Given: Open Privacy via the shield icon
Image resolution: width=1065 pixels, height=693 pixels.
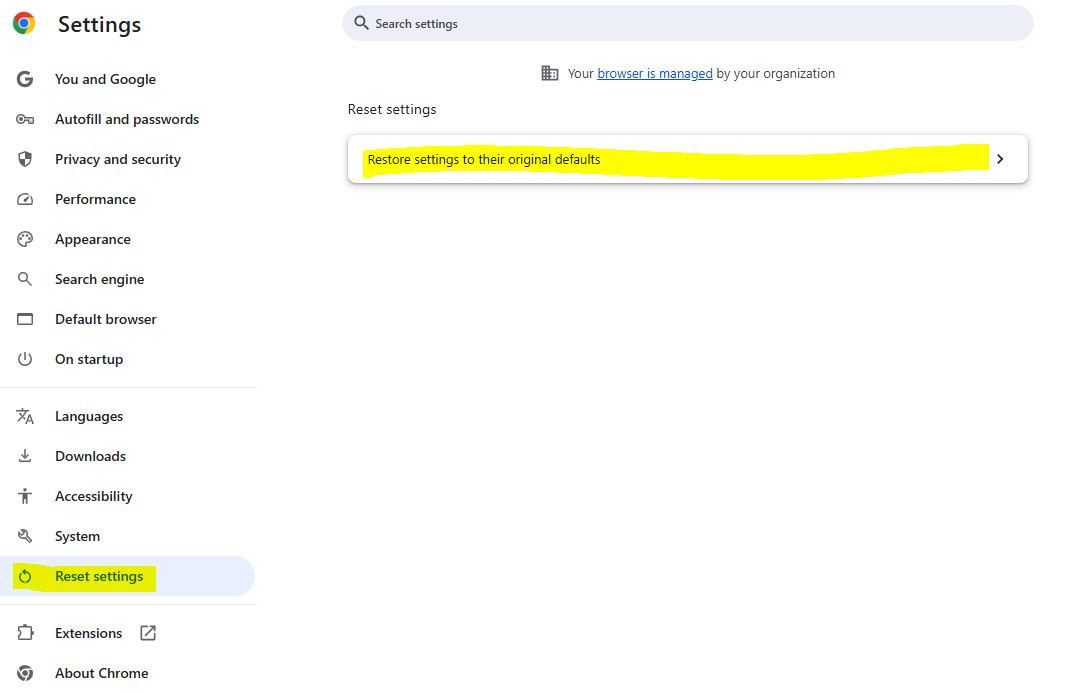Looking at the screenshot, I should [24, 159].
